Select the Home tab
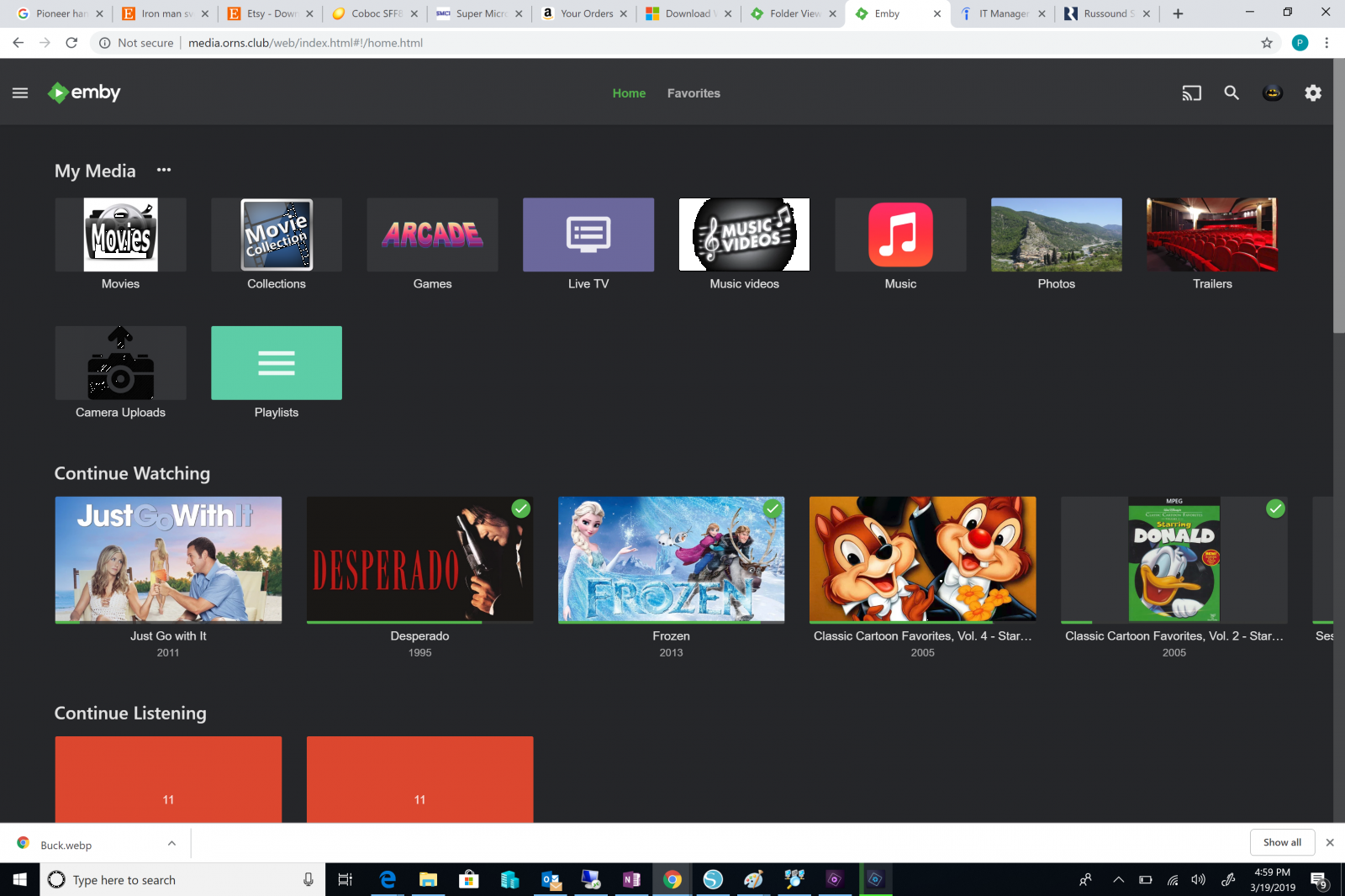Viewport: 1345px width, 896px height. (x=628, y=93)
